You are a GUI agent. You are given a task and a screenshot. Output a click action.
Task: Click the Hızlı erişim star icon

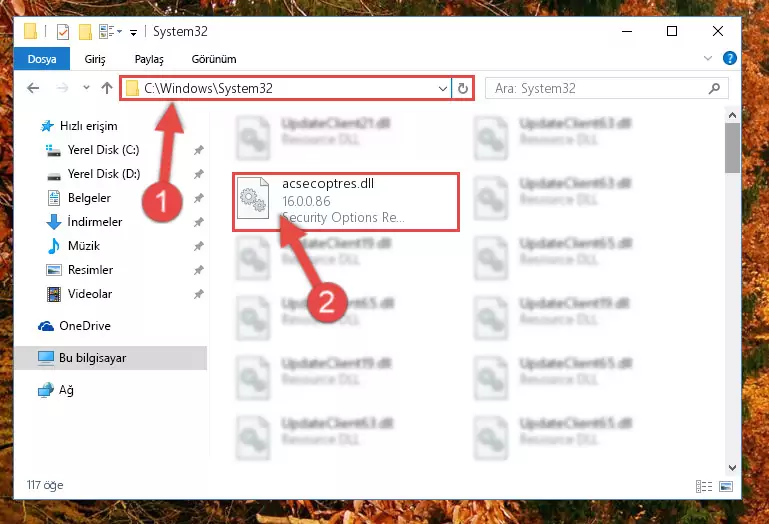pos(47,126)
